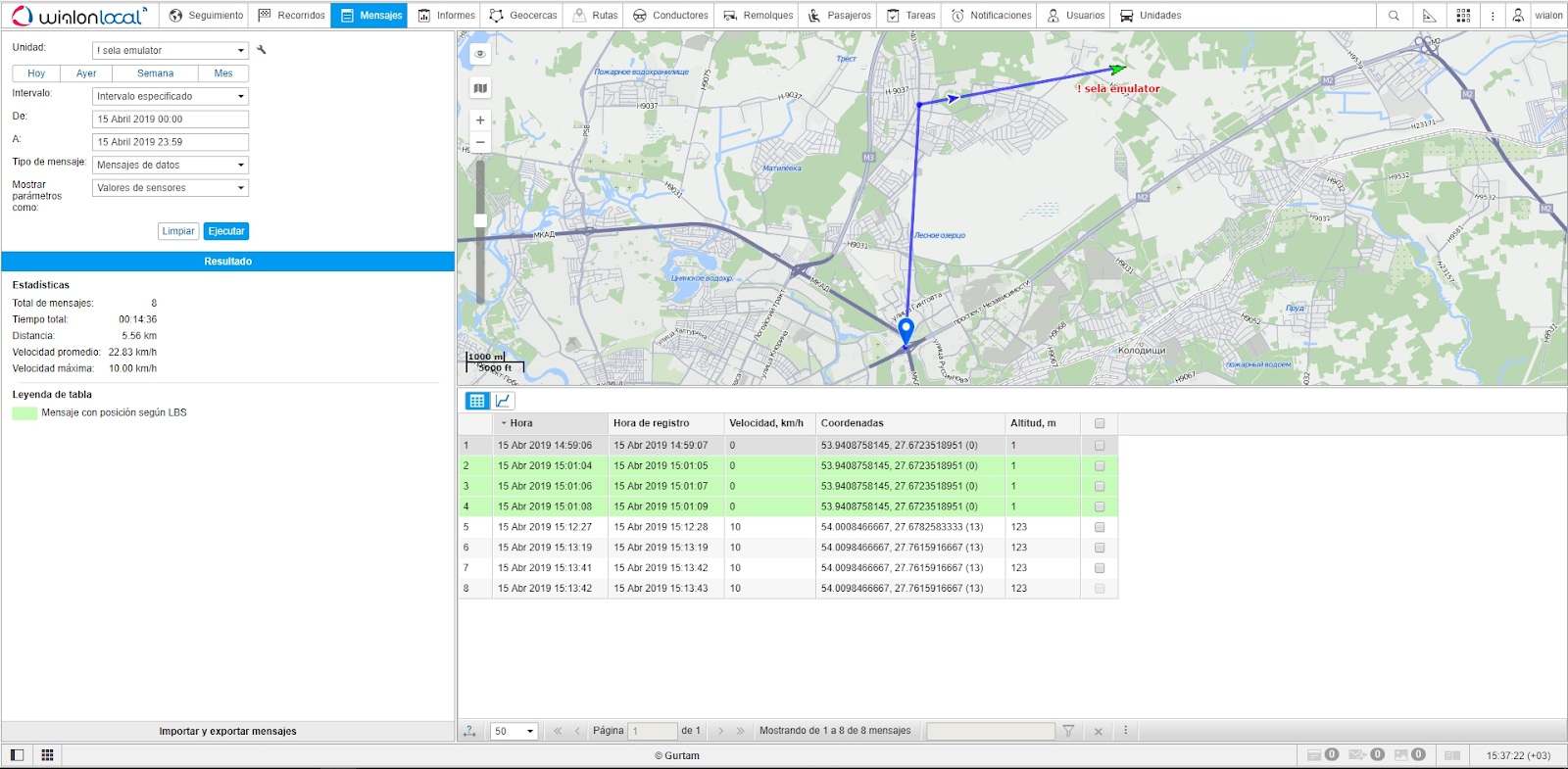The height and width of the screenshot is (769, 1568).
Task: Click the map zoom slider handle
Action: pyautogui.click(x=480, y=220)
